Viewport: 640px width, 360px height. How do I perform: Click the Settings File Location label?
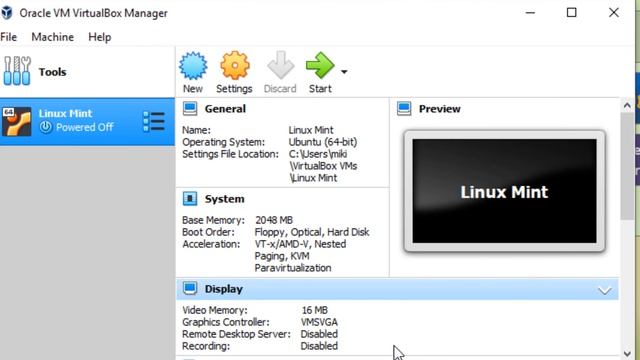pos(230,154)
